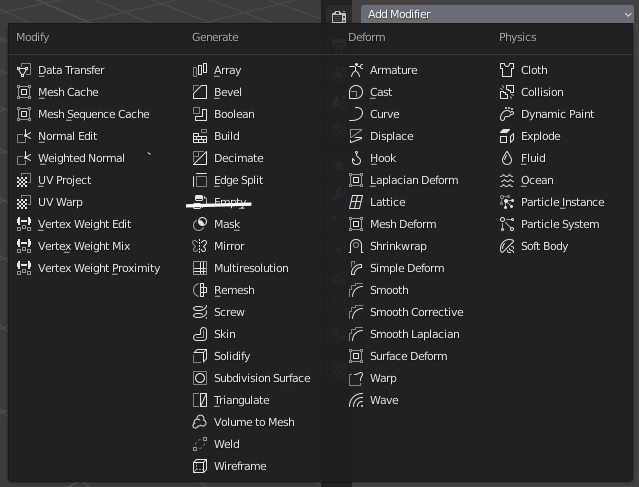Click the Mesh Sequence Cache icon
Viewport: 639px width, 487px height.
point(24,114)
